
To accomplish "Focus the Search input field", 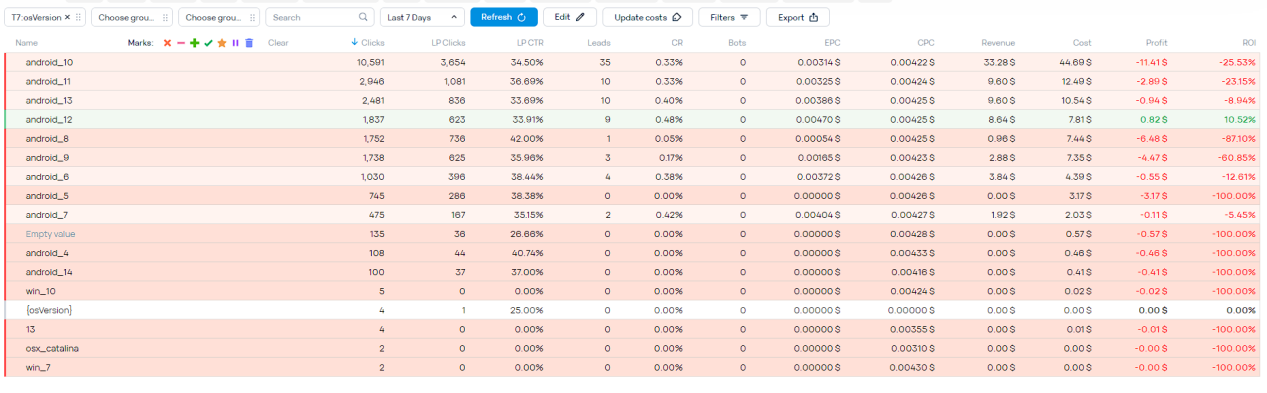I will point(312,17).
